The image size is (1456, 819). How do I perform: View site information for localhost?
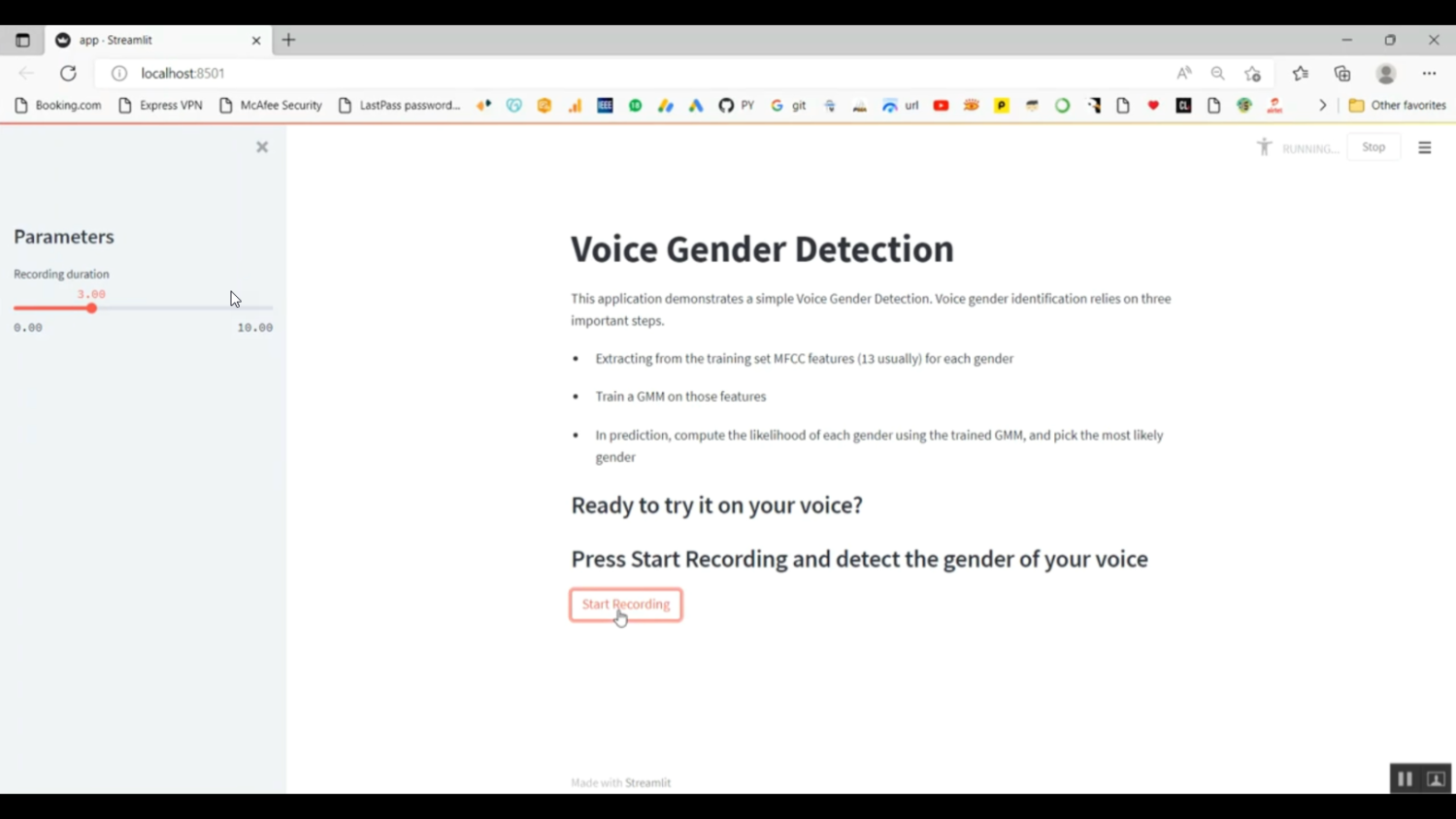click(119, 73)
